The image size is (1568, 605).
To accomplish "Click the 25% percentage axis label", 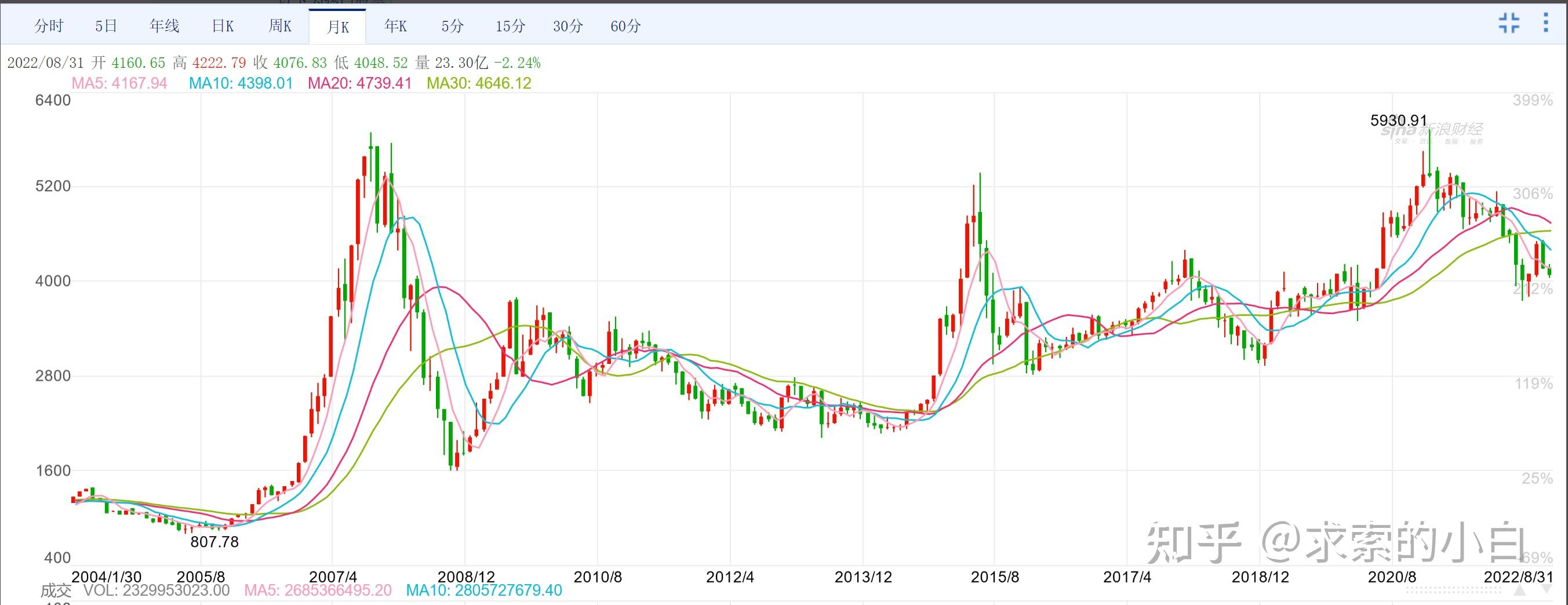I will point(1537,479).
